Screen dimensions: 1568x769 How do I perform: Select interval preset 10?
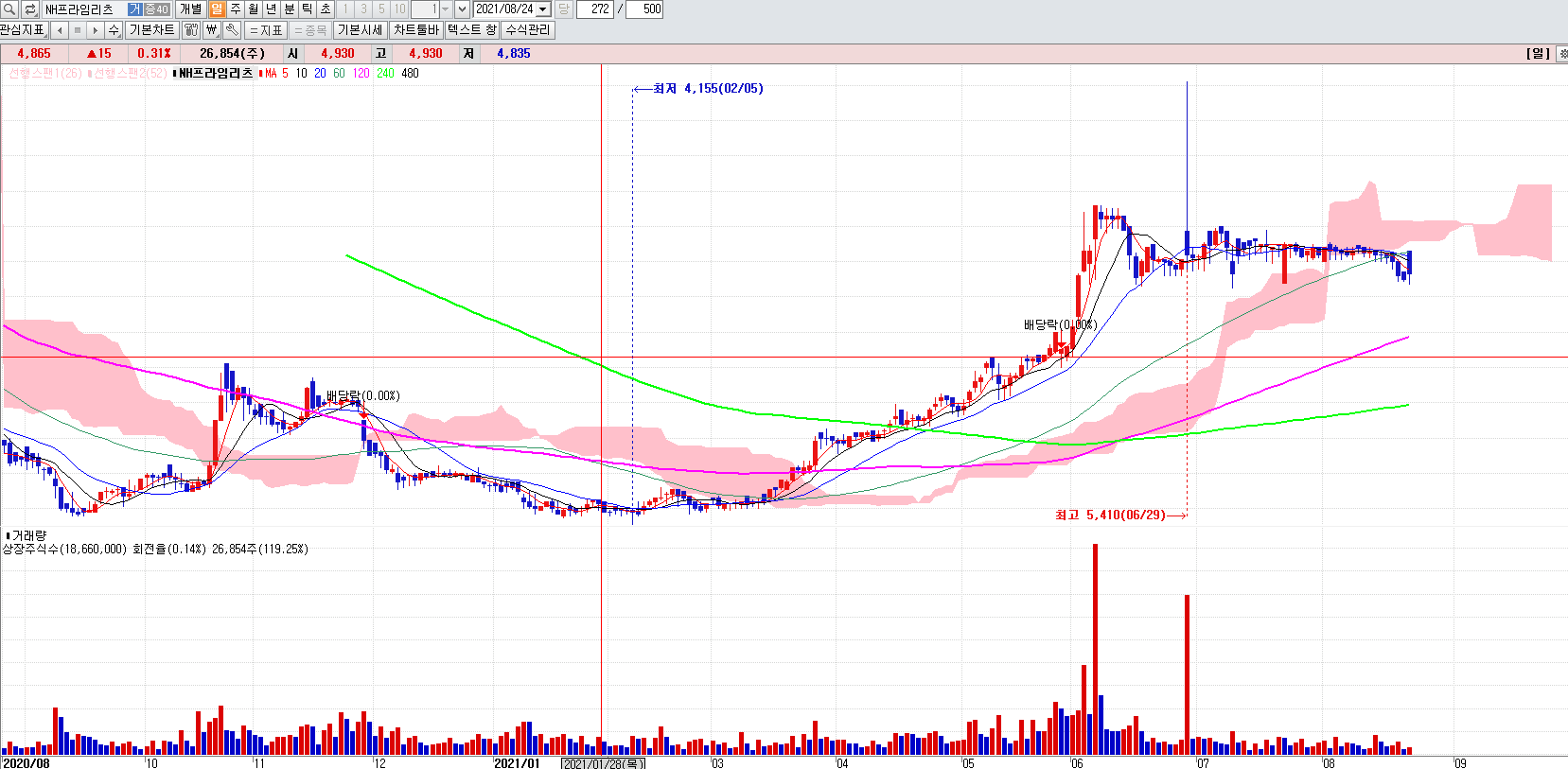pyautogui.click(x=399, y=9)
